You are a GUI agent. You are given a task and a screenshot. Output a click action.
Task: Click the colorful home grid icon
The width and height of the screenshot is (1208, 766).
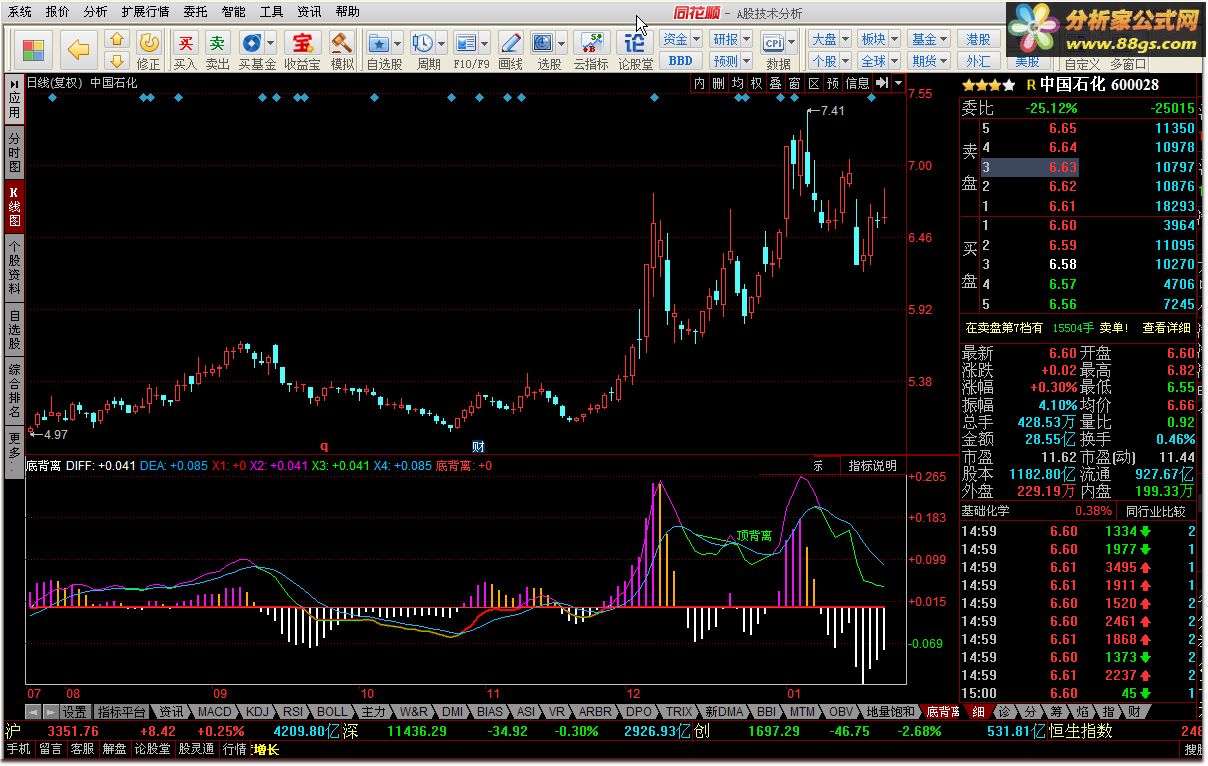click(33, 49)
